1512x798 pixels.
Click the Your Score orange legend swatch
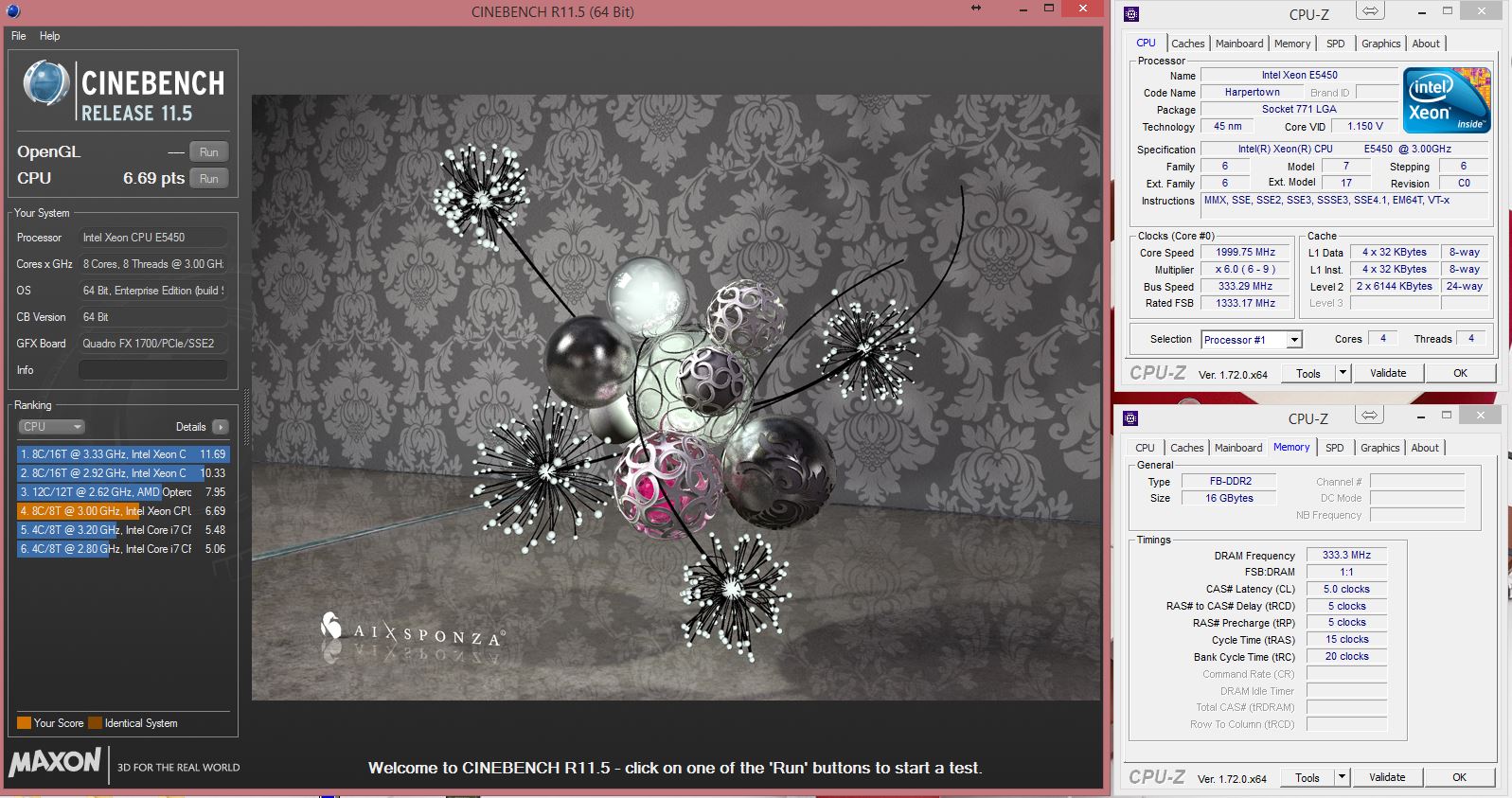(x=24, y=723)
